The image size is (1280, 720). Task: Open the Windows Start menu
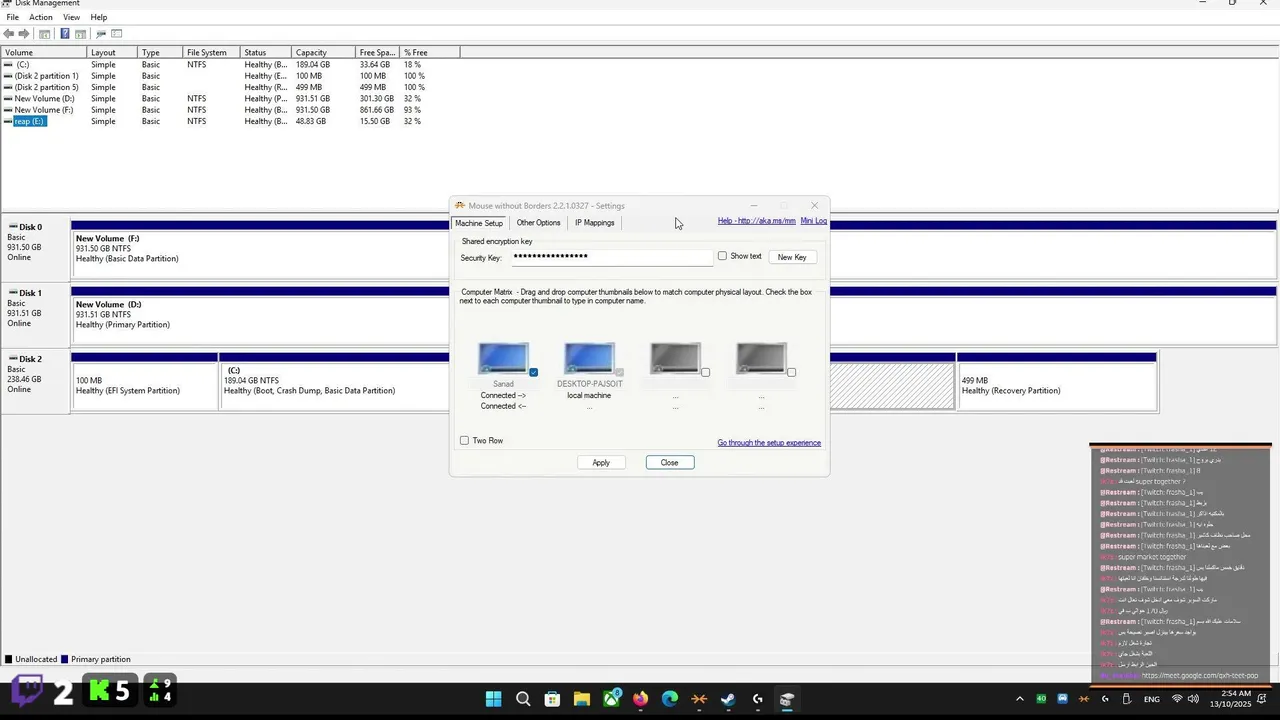[494, 699]
